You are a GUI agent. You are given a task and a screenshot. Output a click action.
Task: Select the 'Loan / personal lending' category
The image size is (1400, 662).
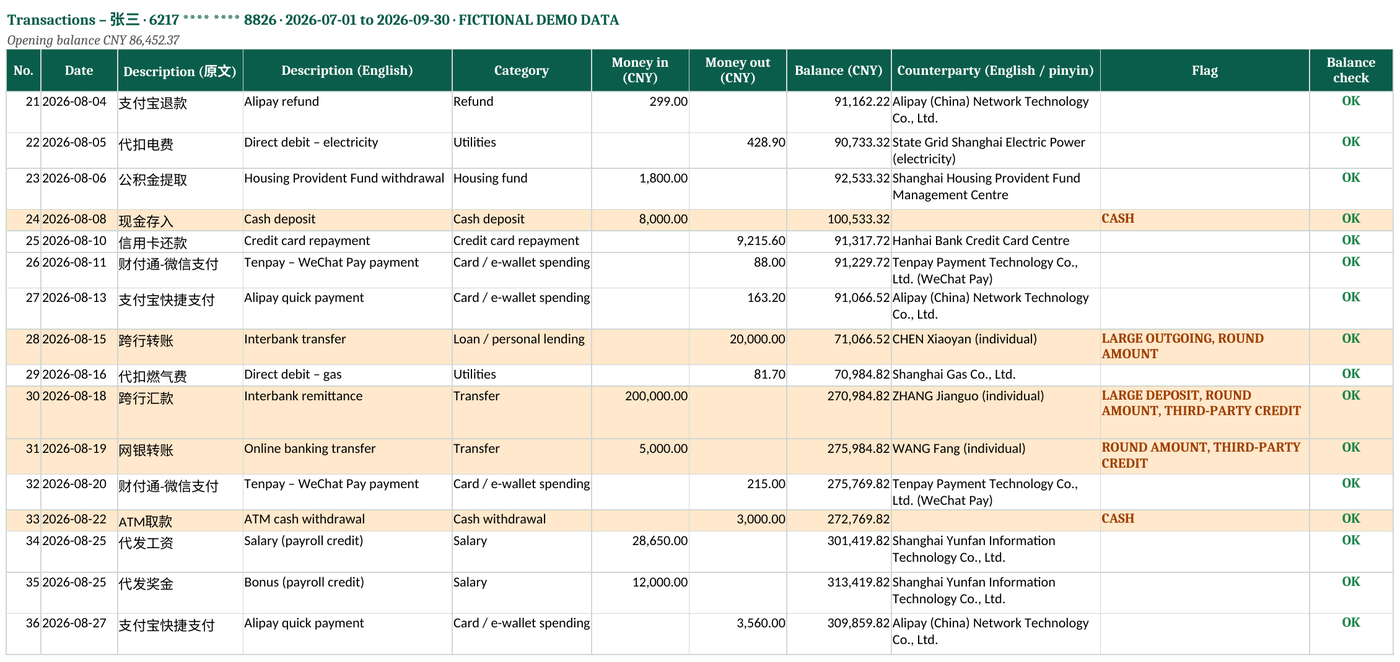point(521,347)
